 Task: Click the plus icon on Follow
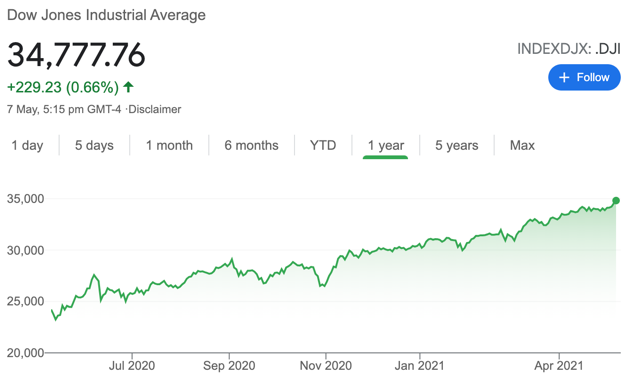click(x=564, y=77)
